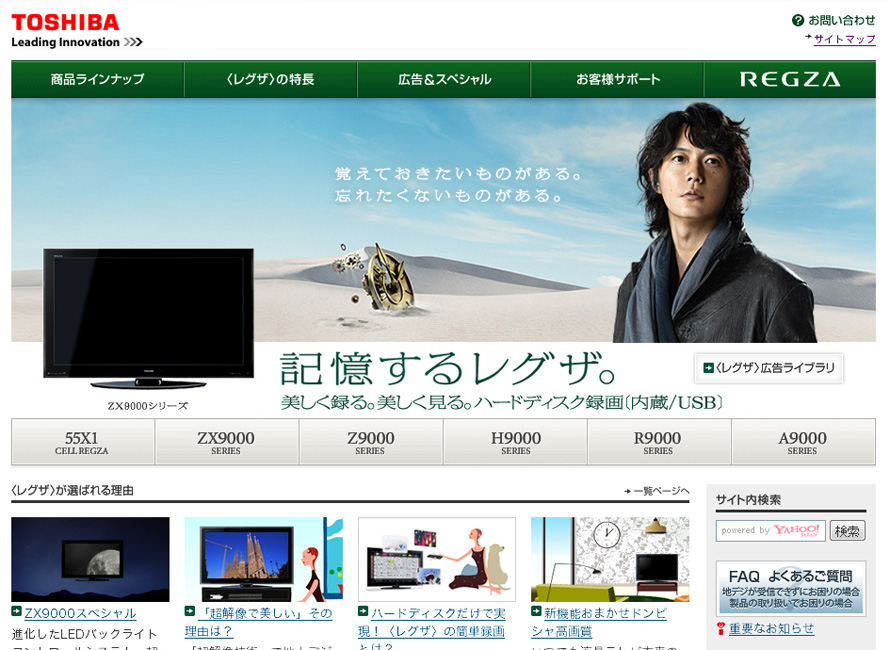Click the 〈レグザ〉広告ライブラリ button
Screen dimensions: 890x650
click(769, 368)
